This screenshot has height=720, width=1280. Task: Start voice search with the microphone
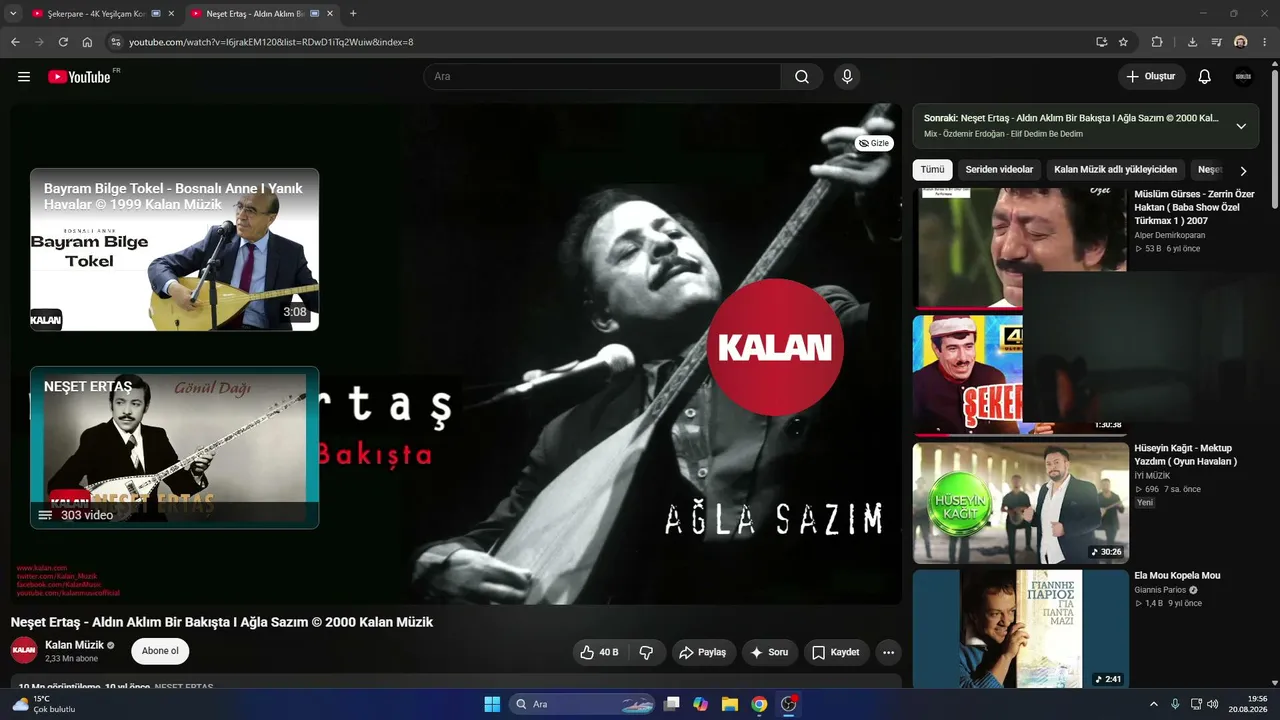847,77
